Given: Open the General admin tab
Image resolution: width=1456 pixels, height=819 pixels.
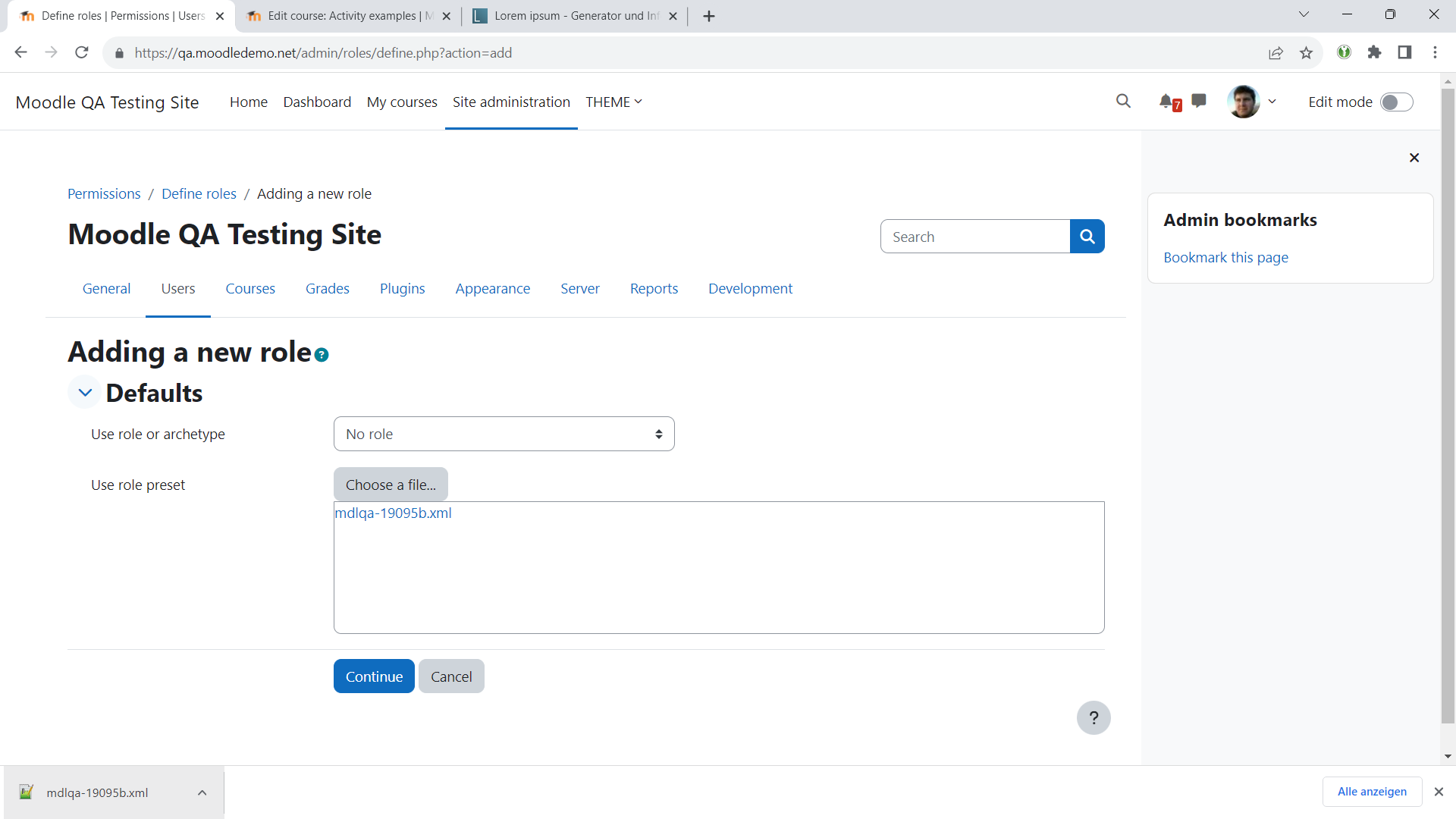Looking at the screenshot, I should pyautogui.click(x=106, y=288).
